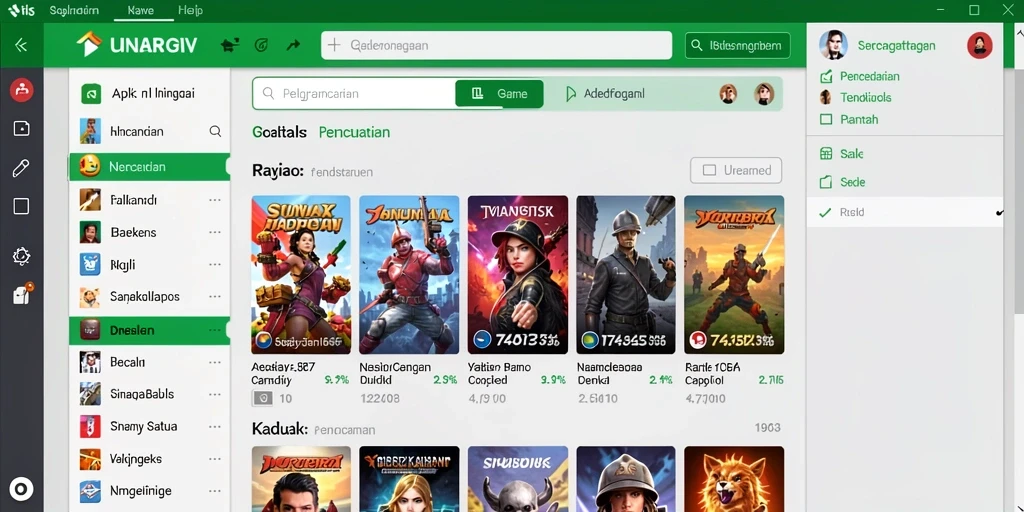Click the share arrow icon in header

(x=293, y=45)
